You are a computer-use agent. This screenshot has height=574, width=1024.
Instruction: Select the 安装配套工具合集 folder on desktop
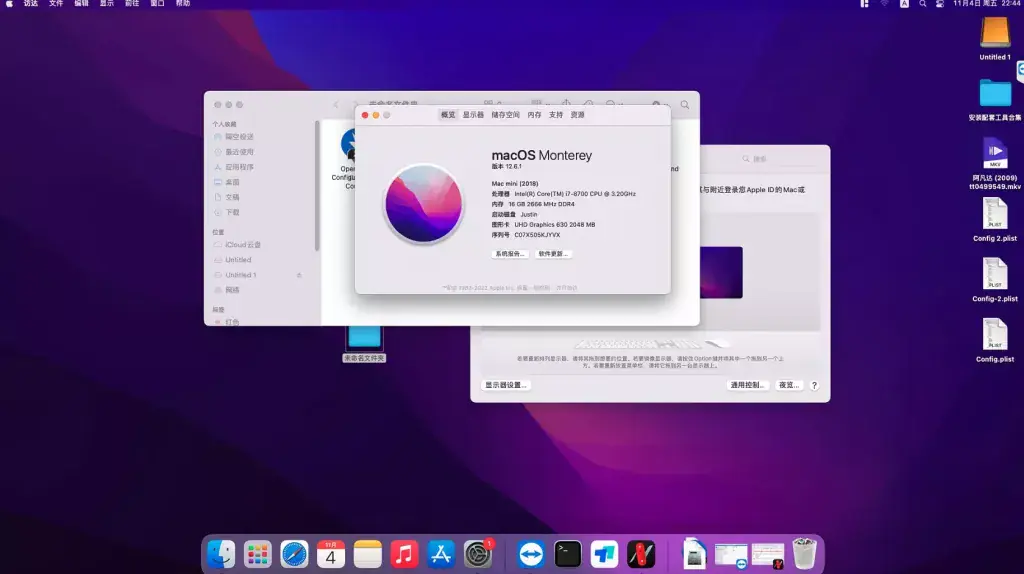[995, 99]
